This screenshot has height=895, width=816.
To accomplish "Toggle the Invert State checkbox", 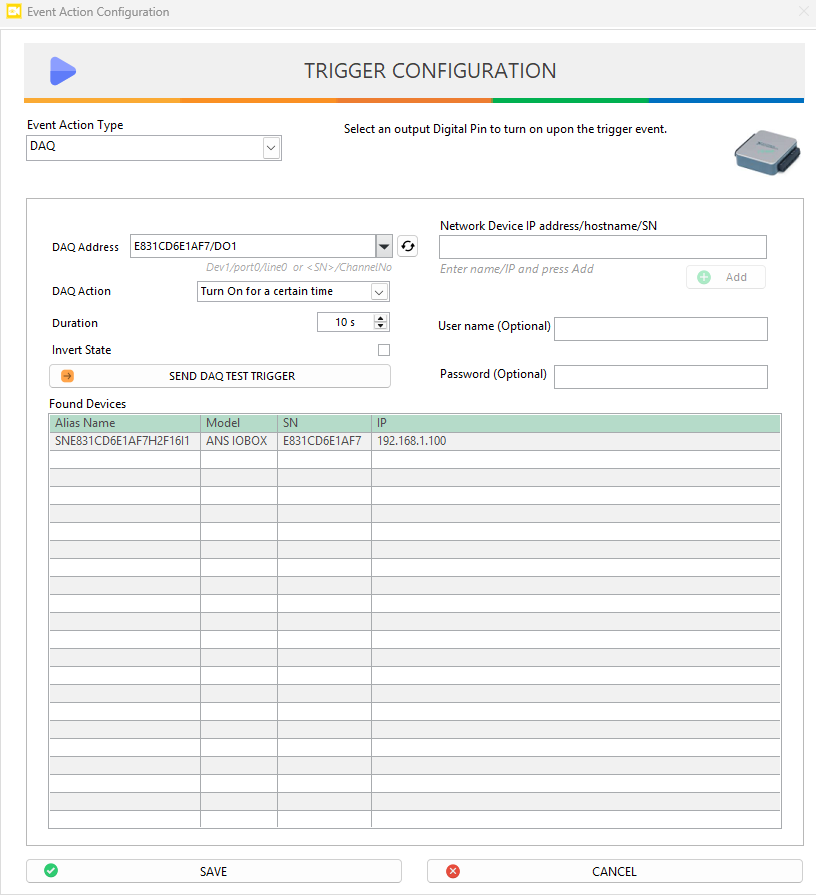I will (383, 350).
